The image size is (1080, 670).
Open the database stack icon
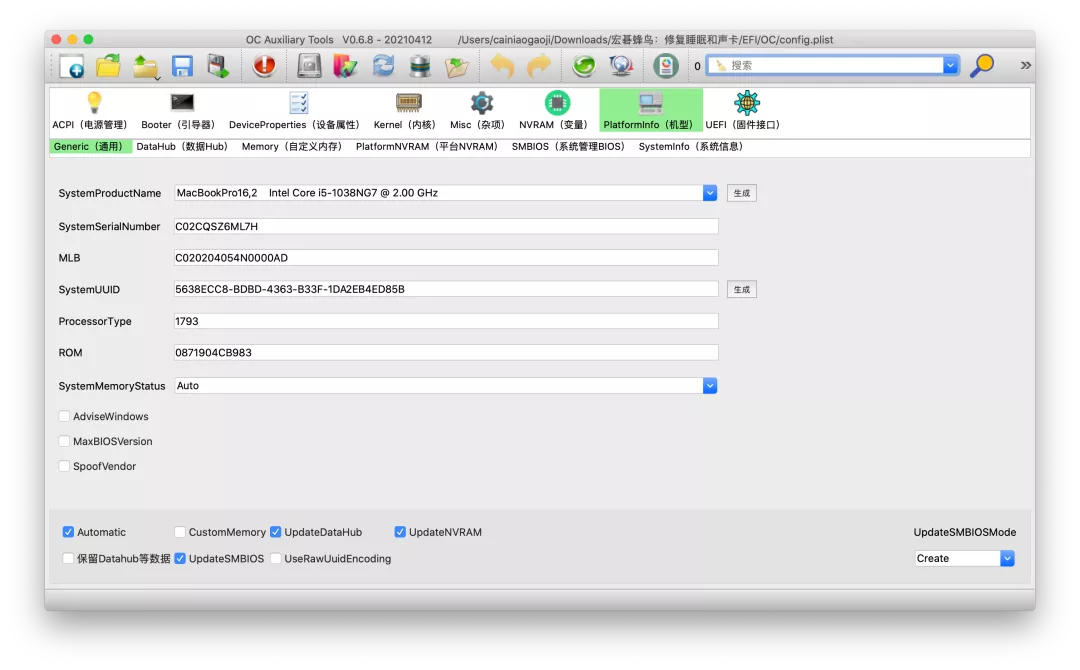point(419,66)
